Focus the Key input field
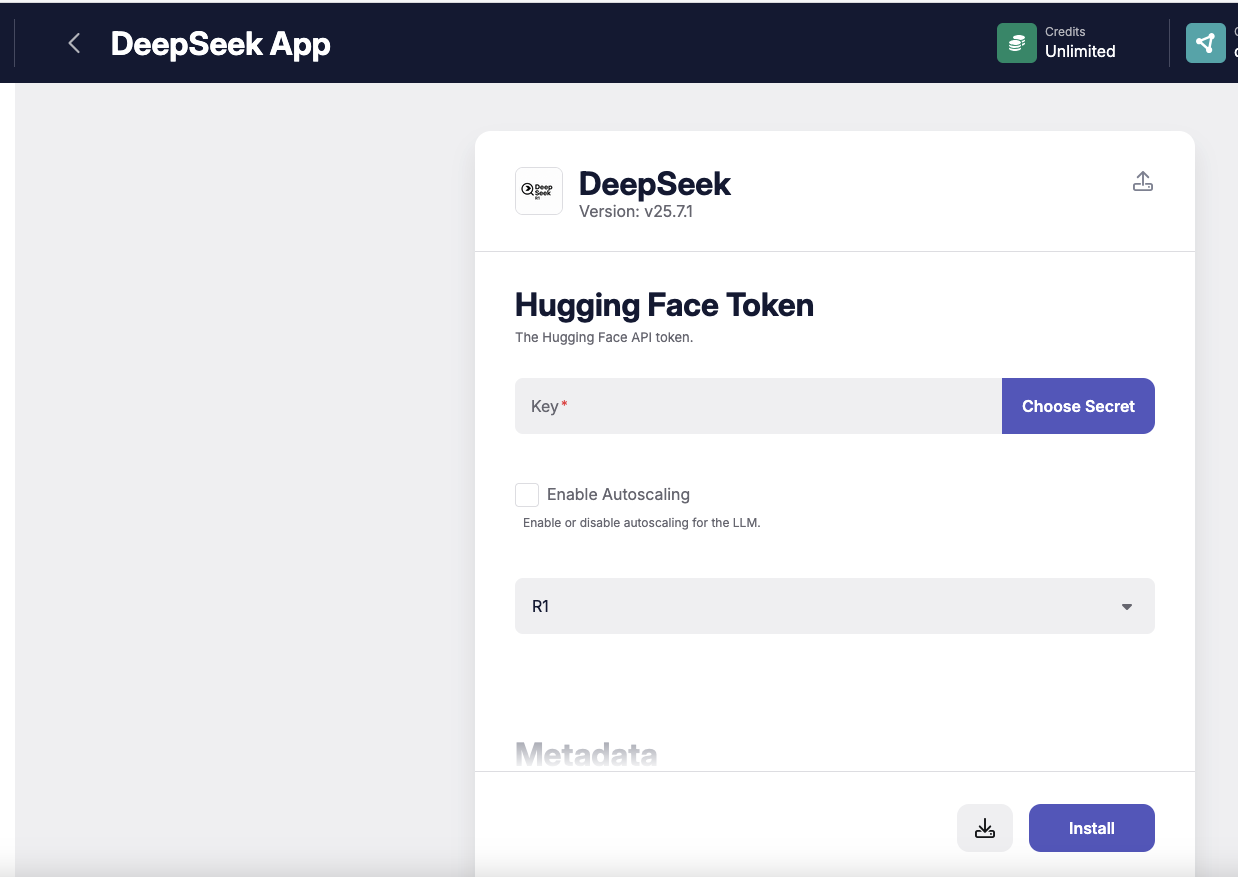Image resolution: width=1238 pixels, height=877 pixels. point(758,406)
